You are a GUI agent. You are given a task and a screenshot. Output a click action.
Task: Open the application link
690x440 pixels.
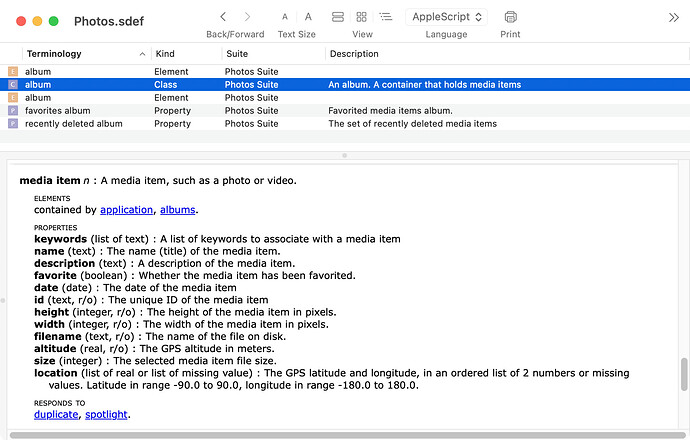(126, 210)
